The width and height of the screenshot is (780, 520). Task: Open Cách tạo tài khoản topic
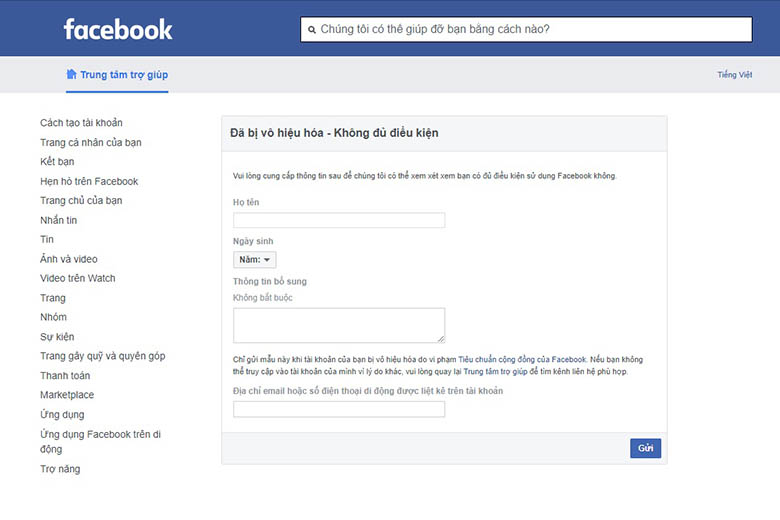tap(81, 122)
